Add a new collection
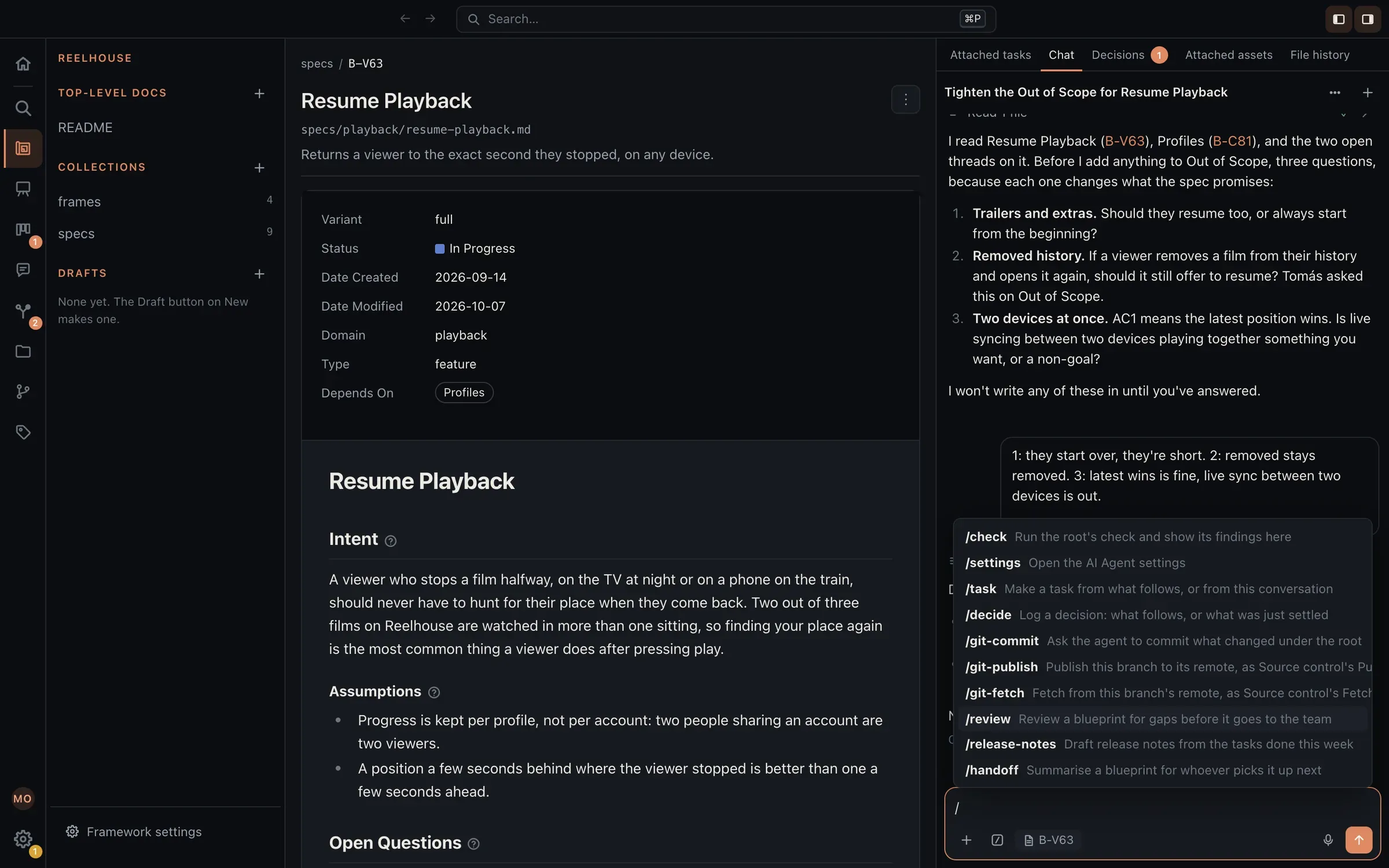 [259, 167]
